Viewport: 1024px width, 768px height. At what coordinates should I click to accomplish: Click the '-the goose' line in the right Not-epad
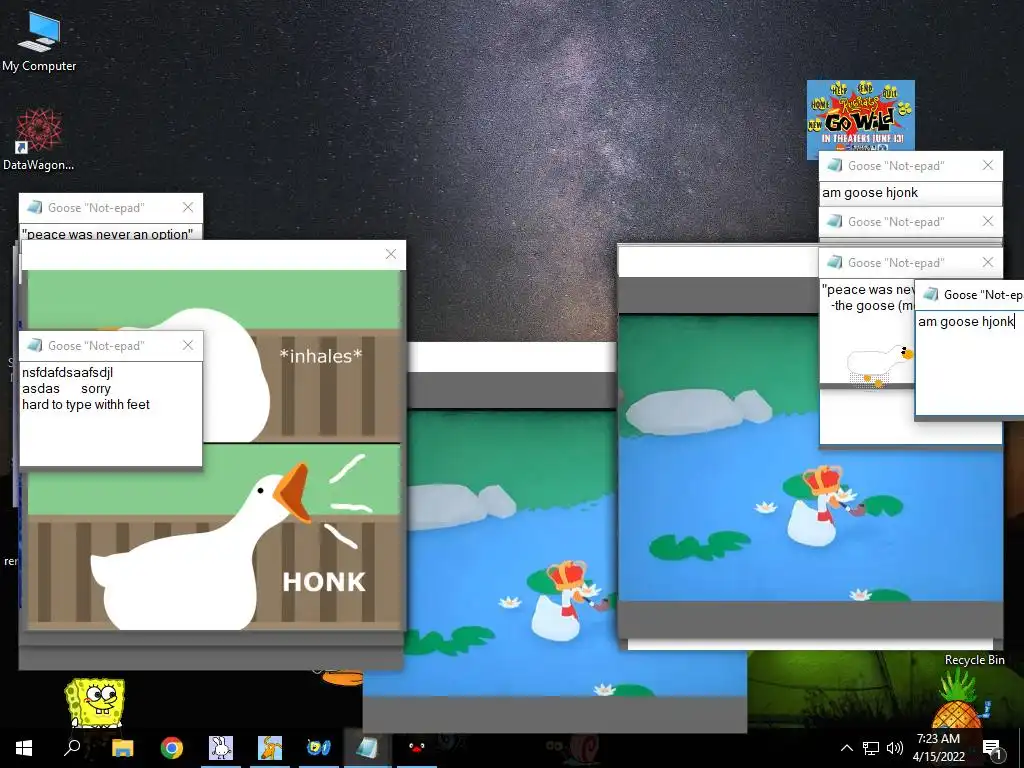tap(872, 306)
